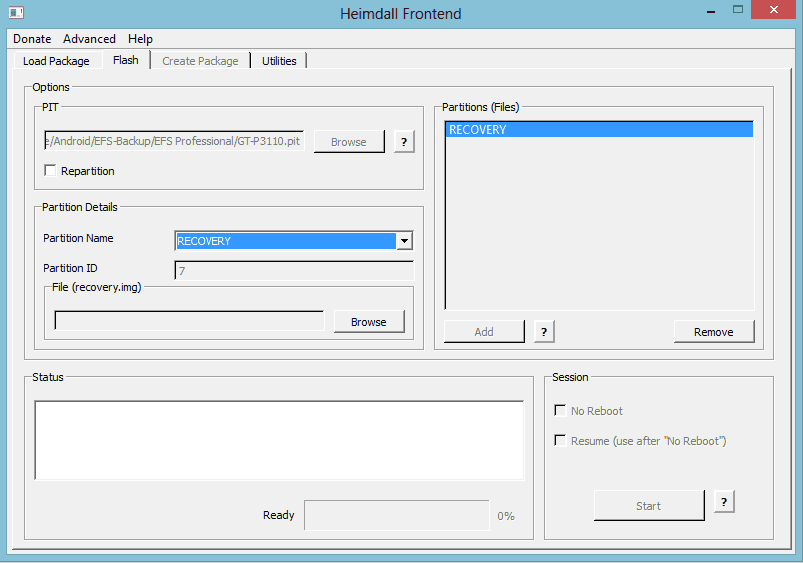This screenshot has height=563, width=803.
Task: Switch to the Load Package tab
Action: tap(56, 61)
